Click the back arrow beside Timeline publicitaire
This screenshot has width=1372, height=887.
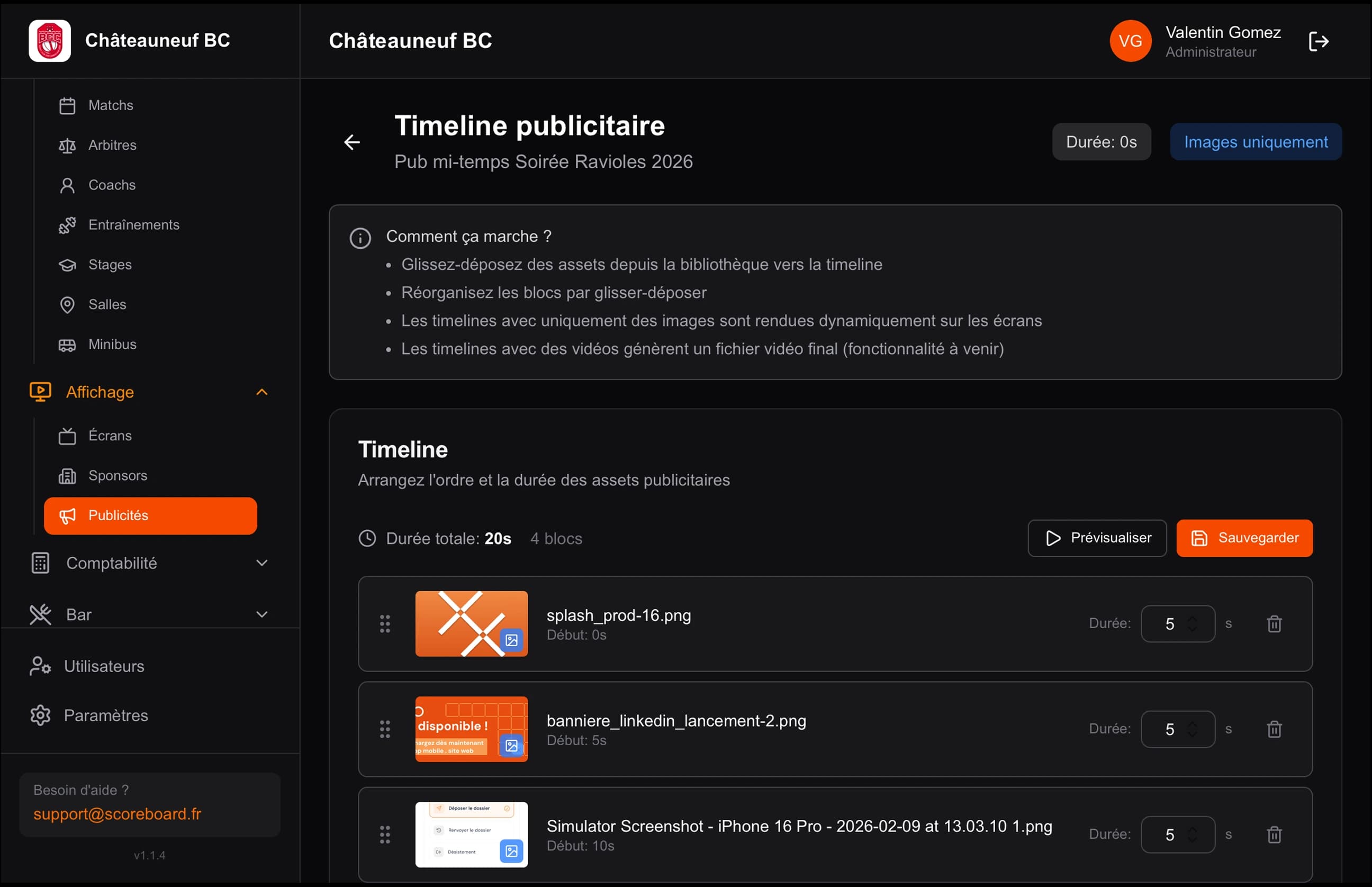click(352, 142)
